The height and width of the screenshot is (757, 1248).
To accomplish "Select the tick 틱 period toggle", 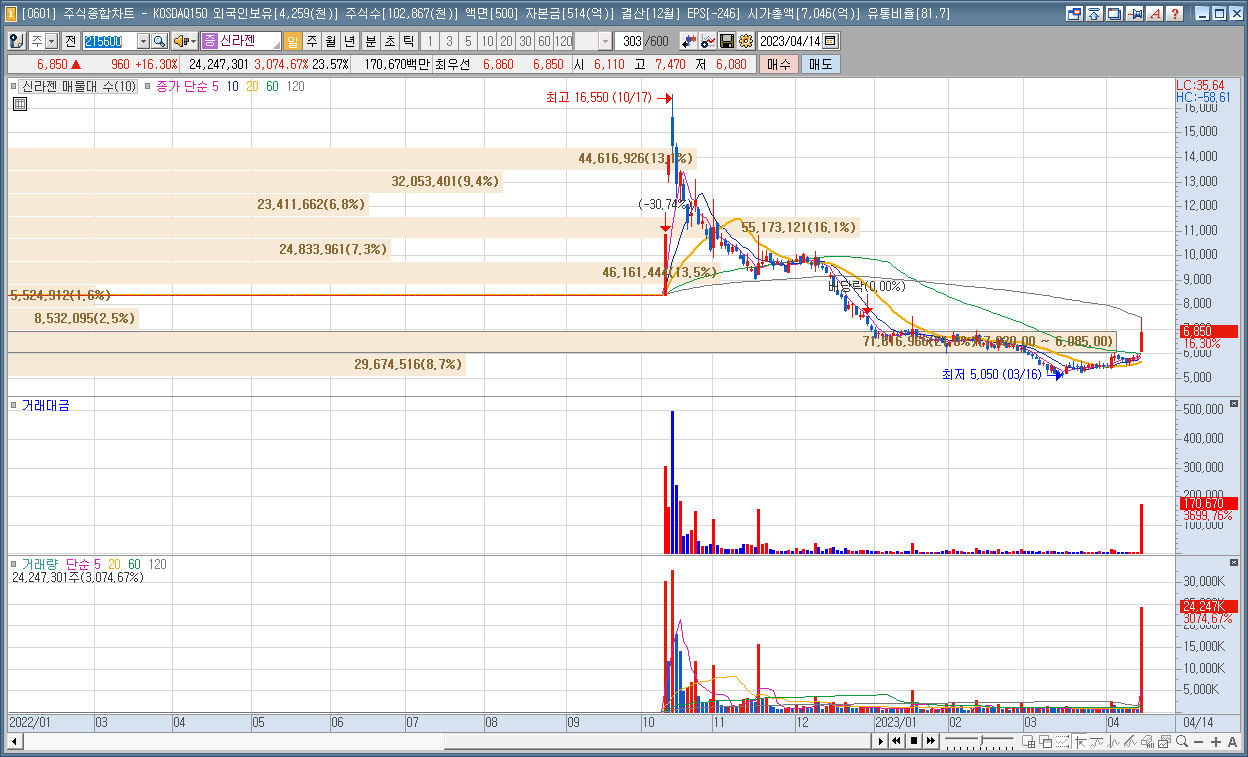I will (408, 41).
